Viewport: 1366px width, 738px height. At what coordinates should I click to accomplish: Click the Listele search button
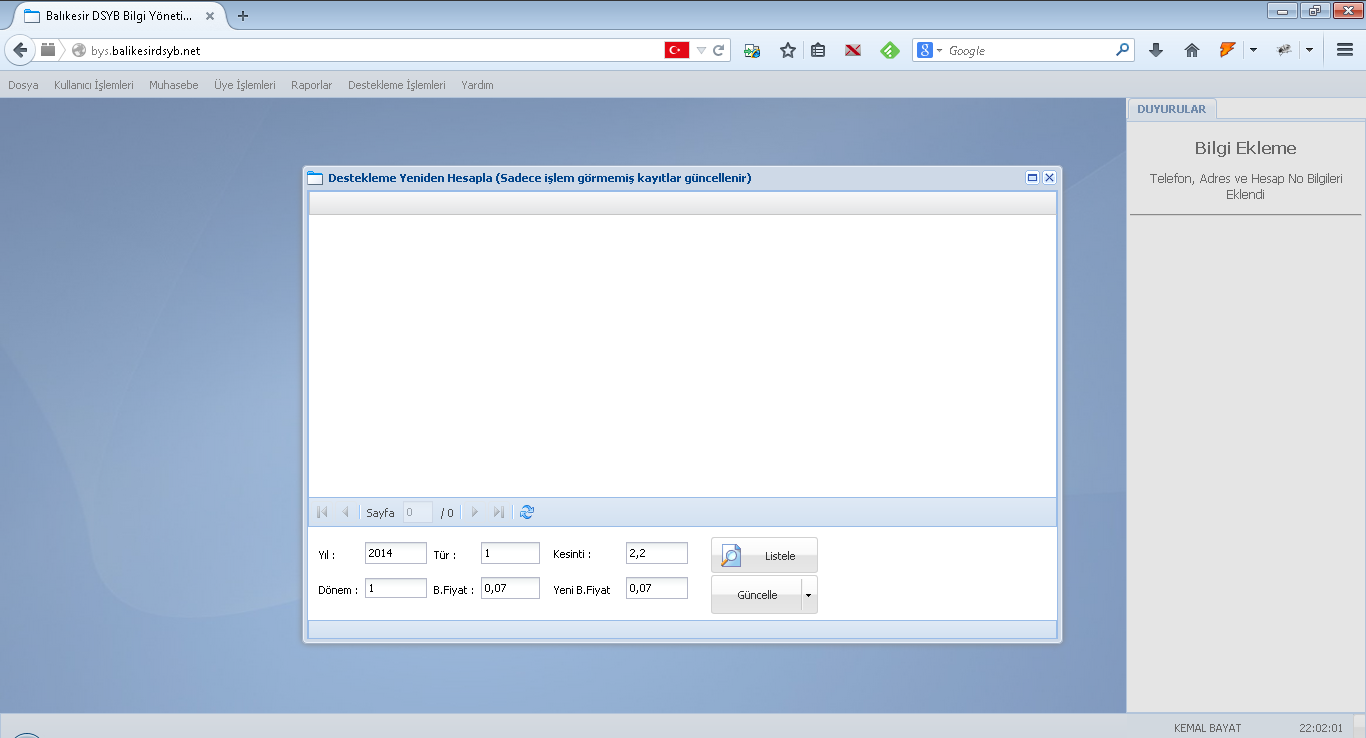[x=764, y=555]
